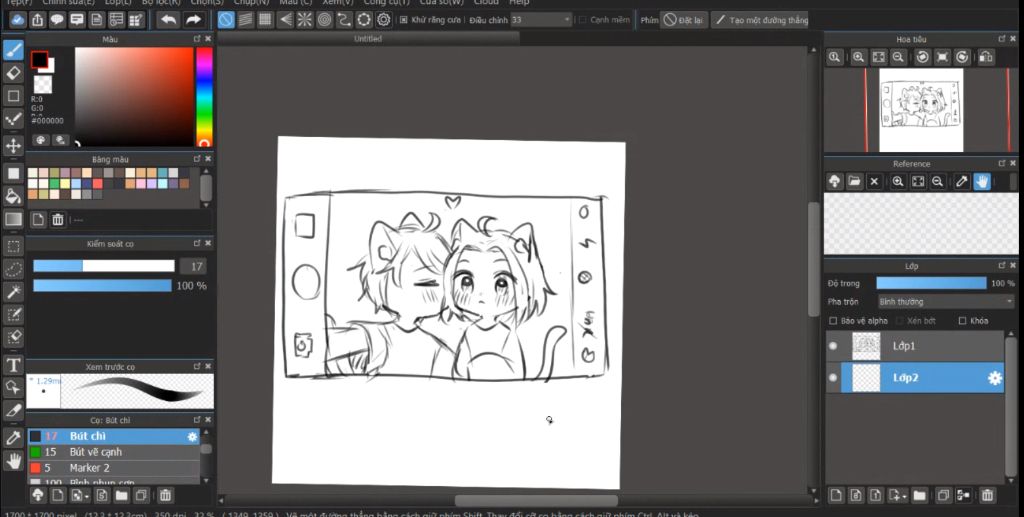Click the Navigator preview thumbnail
This screenshot has width=1024, height=517.
(921, 110)
